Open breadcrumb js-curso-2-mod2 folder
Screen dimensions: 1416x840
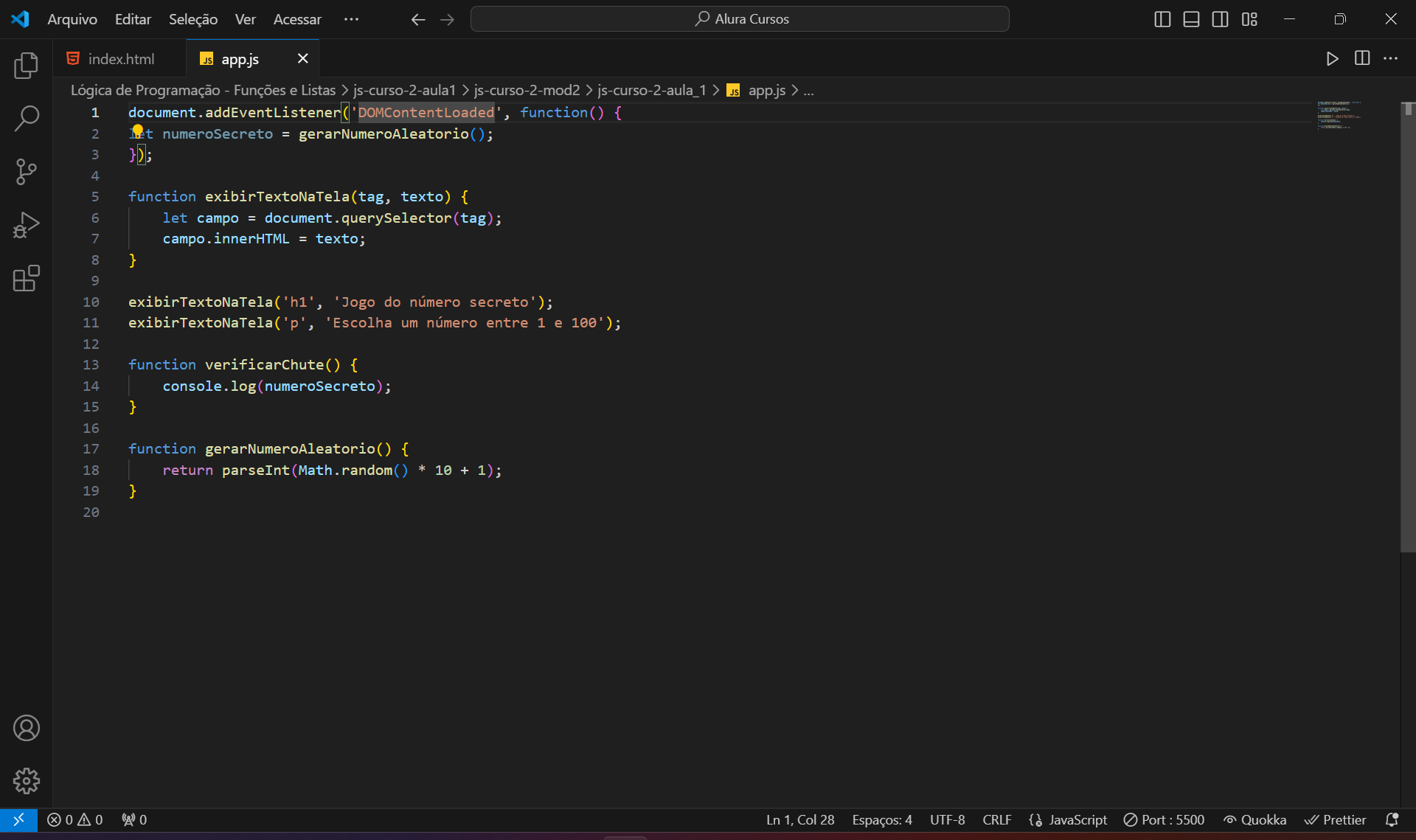527,90
